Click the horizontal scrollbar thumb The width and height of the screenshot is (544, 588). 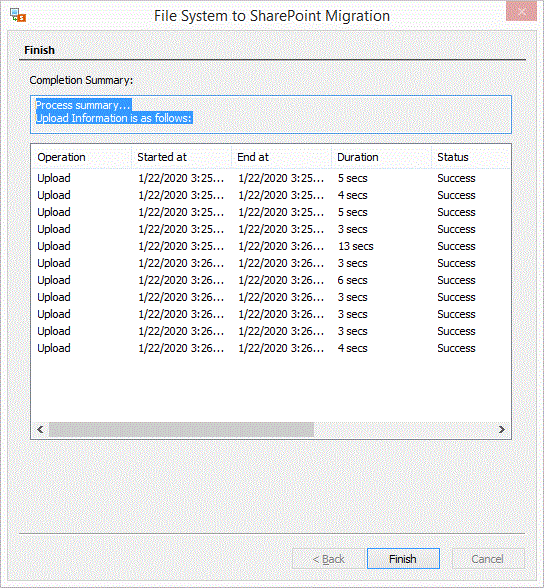[x=181, y=429]
